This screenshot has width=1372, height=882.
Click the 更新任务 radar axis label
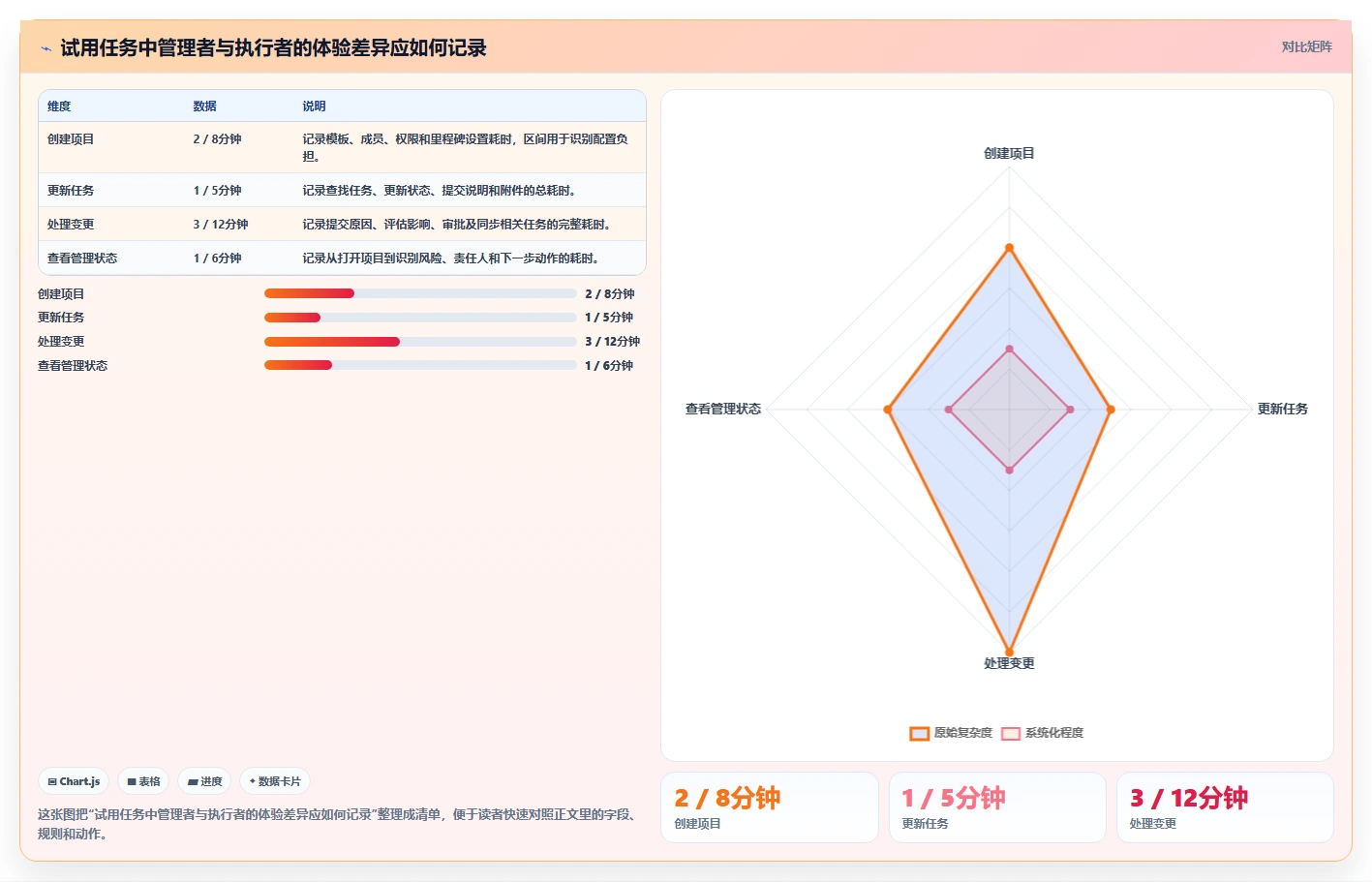tap(1282, 409)
